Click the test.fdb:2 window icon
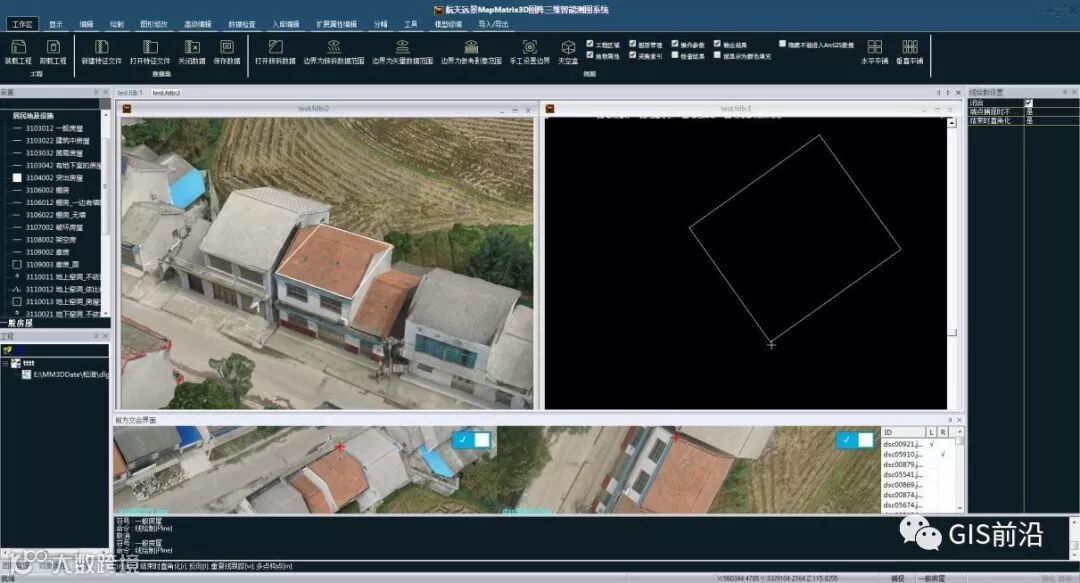Image resolution: width=1080 pixels, height=583 pixels. coord(127,108)
